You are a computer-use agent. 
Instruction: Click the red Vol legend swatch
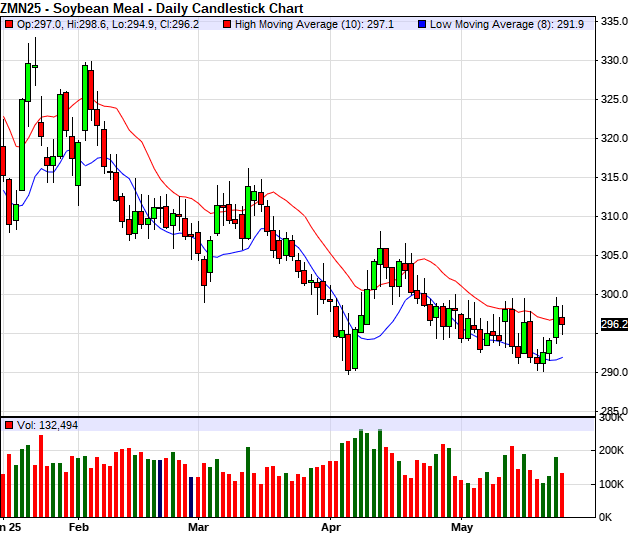tap(9, 425)
